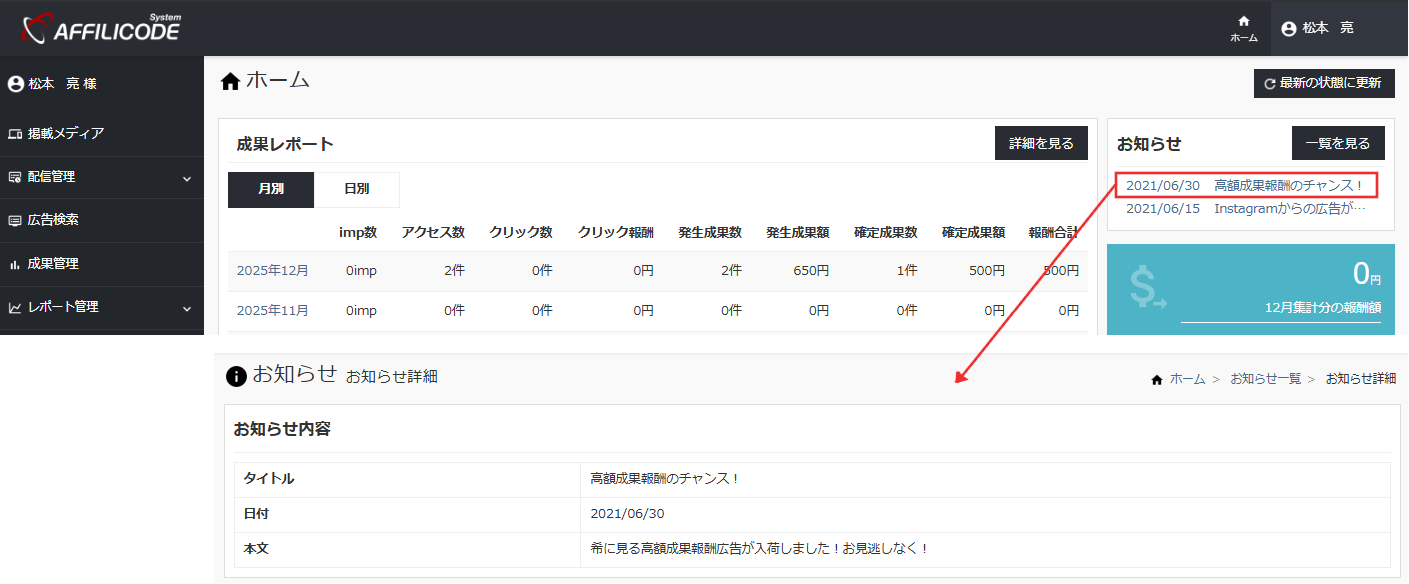Image resolution: width=1409 pixels, height=584 pixels.
Task: Expand the レポート管理 sidebar chevron
Action: pyautogui.click(x=187, y=308)
